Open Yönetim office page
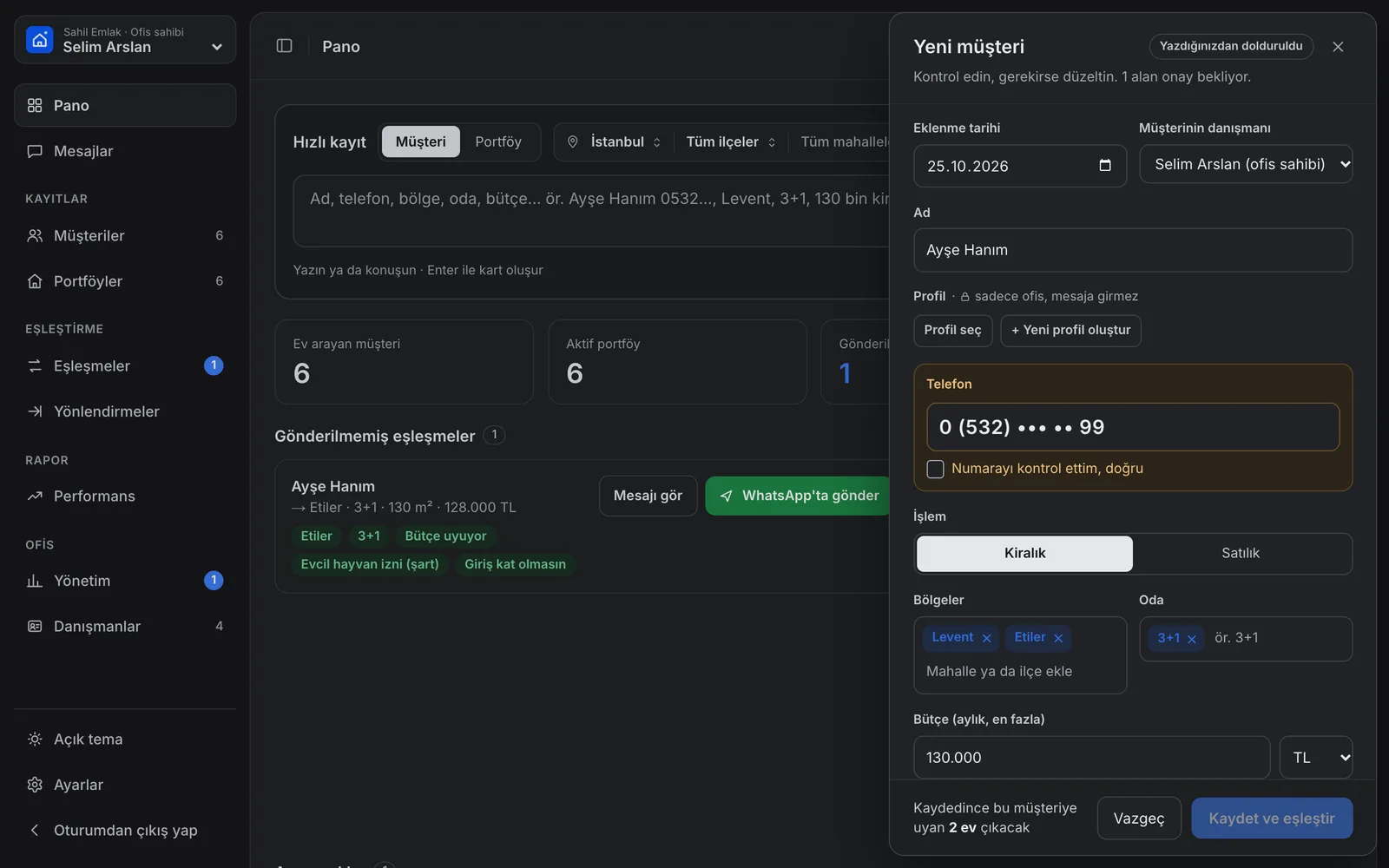This screenshot has width=1389, height=868. click(x=125, y=581)
